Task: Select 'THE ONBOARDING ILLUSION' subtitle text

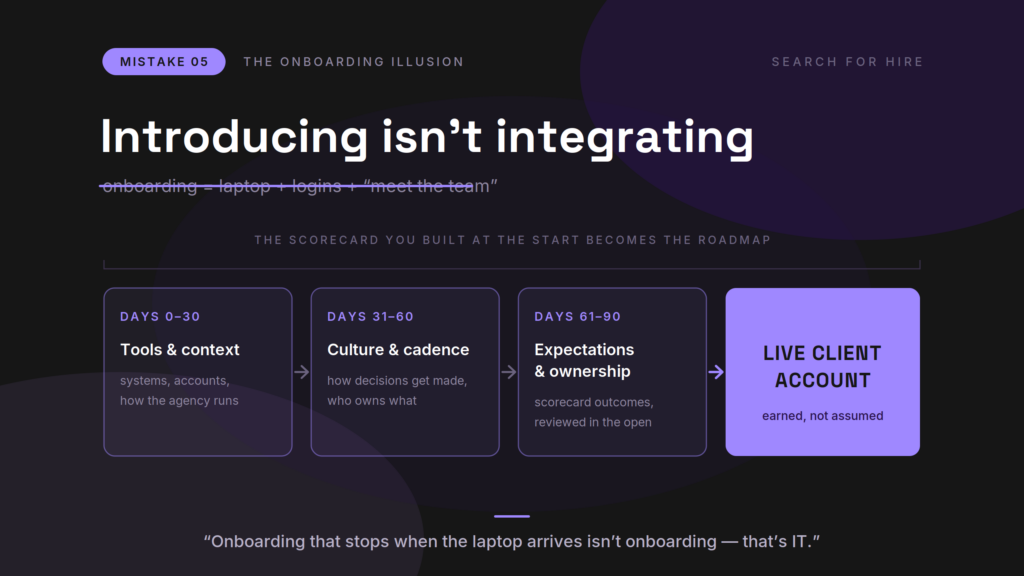Action: click(353, 61)
